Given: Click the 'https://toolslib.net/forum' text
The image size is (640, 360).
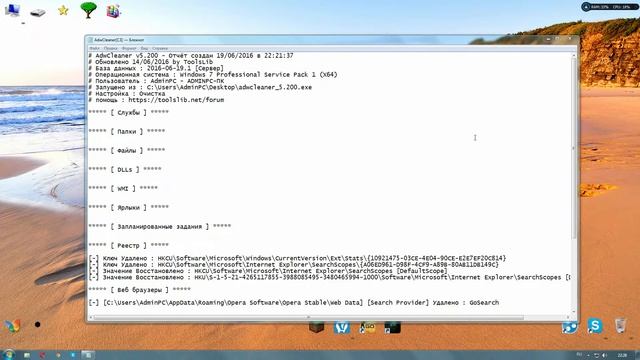Looking at the screenshot, I should 176,100.
